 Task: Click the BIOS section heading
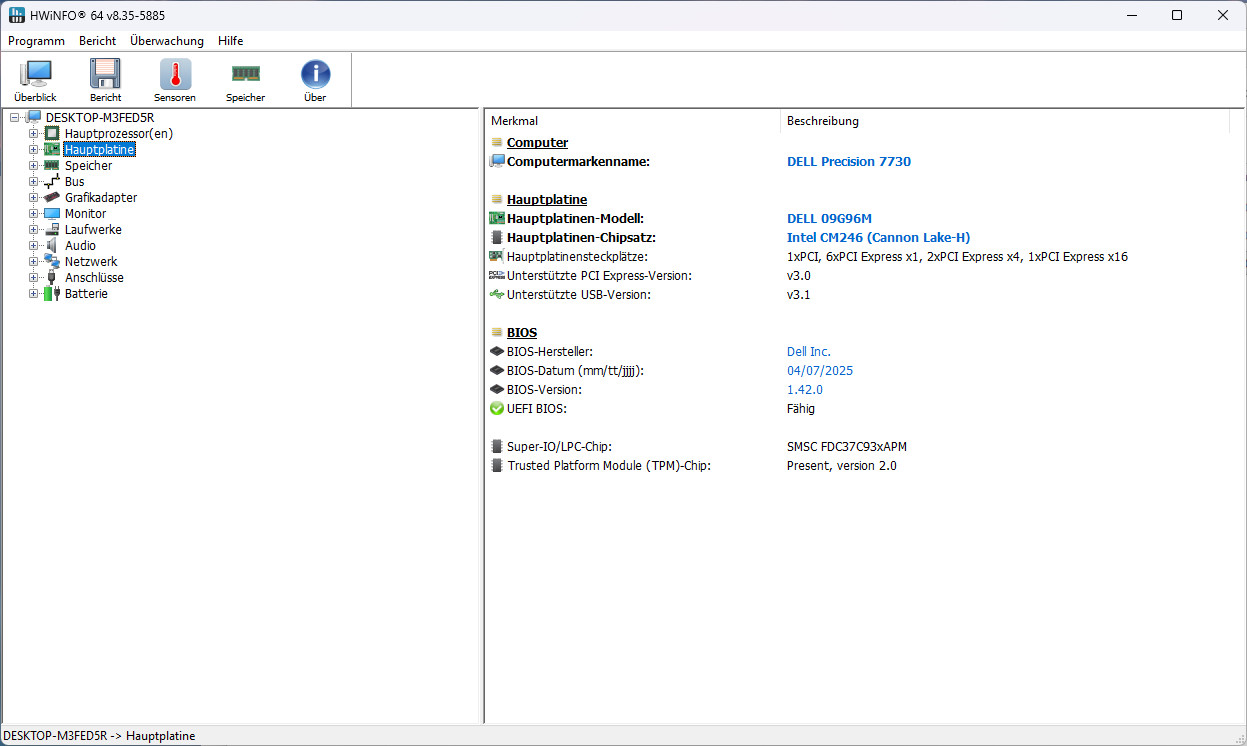click(522, 333)
